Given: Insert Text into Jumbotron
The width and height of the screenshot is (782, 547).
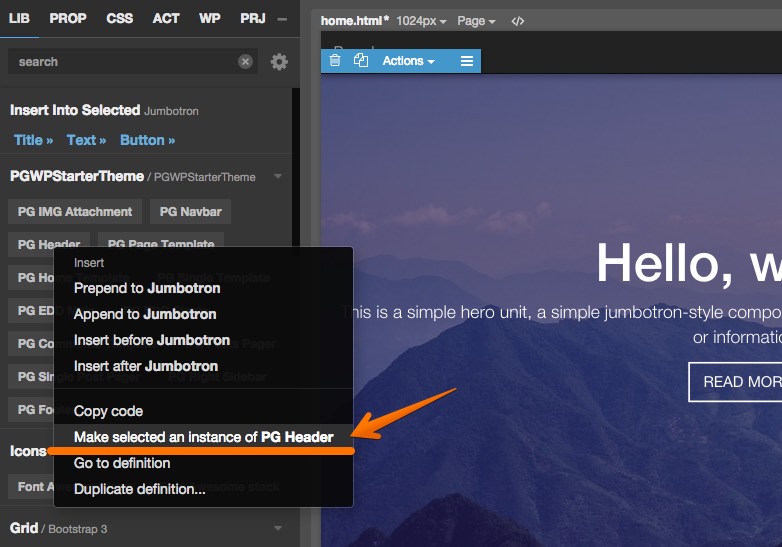Looking at the screenshot, I should [86, 140].
